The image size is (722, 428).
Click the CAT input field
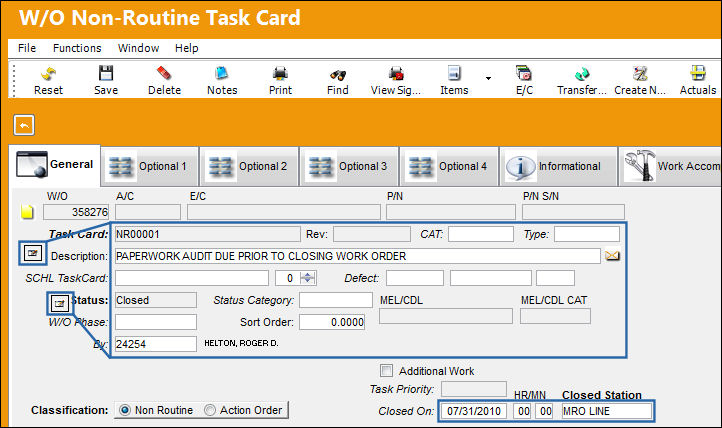tap(481, 234)
